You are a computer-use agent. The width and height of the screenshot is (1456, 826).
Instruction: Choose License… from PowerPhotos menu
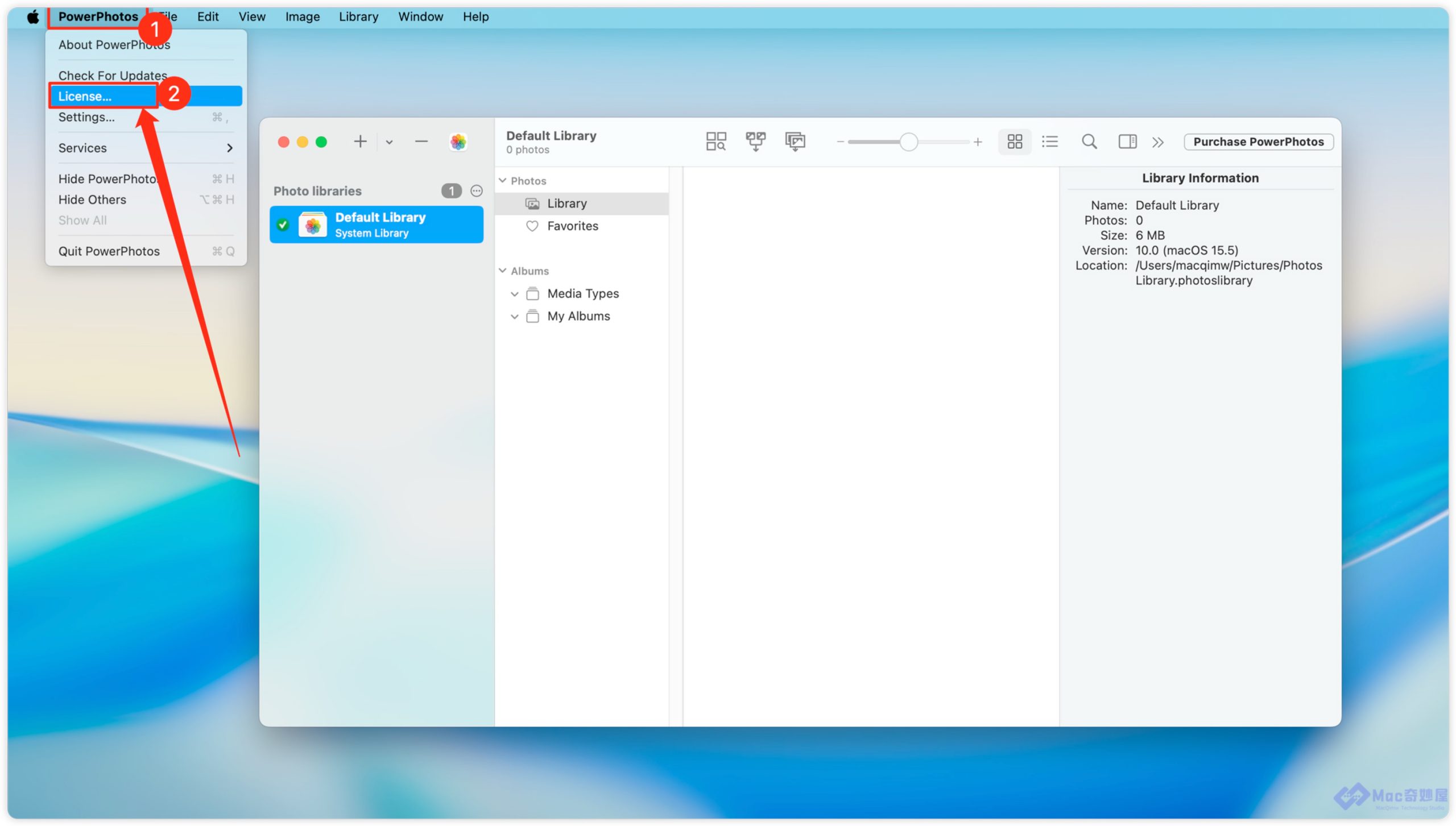point(85,96)
